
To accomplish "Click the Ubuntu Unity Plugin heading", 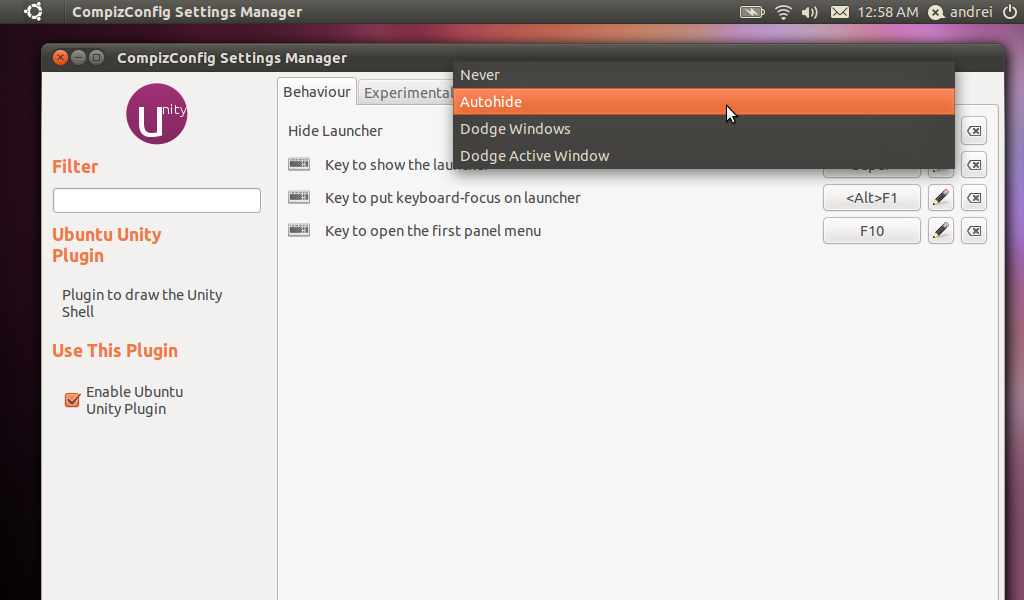I will (x=106, y=245).
